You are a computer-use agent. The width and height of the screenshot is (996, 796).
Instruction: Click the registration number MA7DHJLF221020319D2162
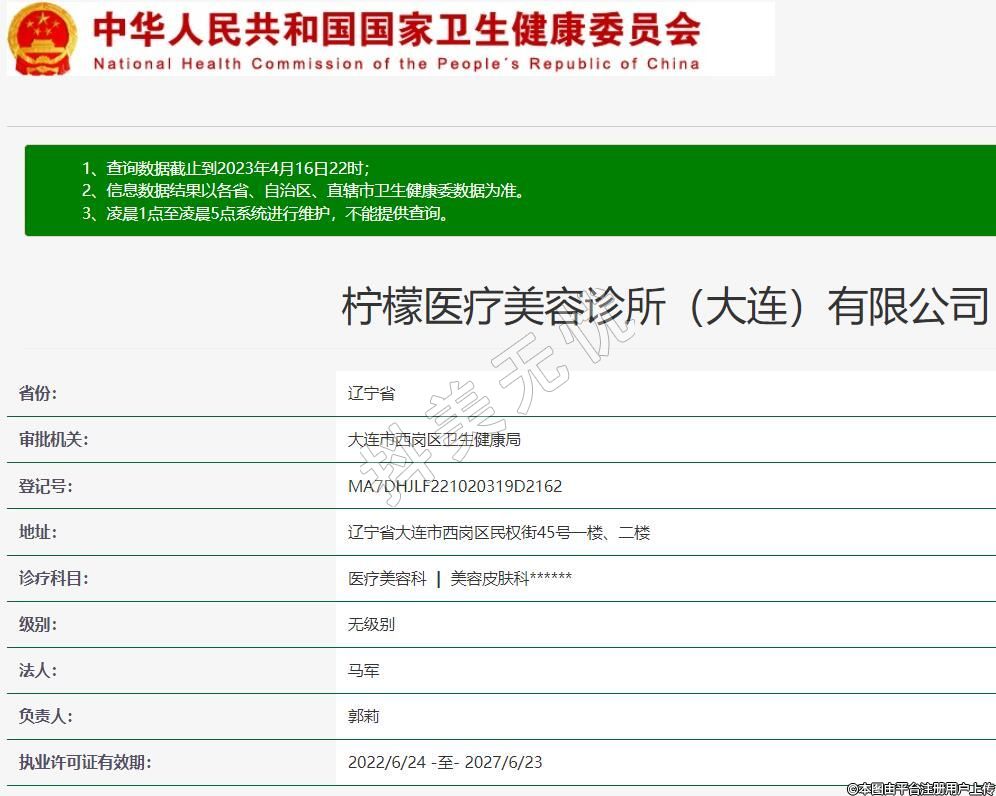coord(455,486)
